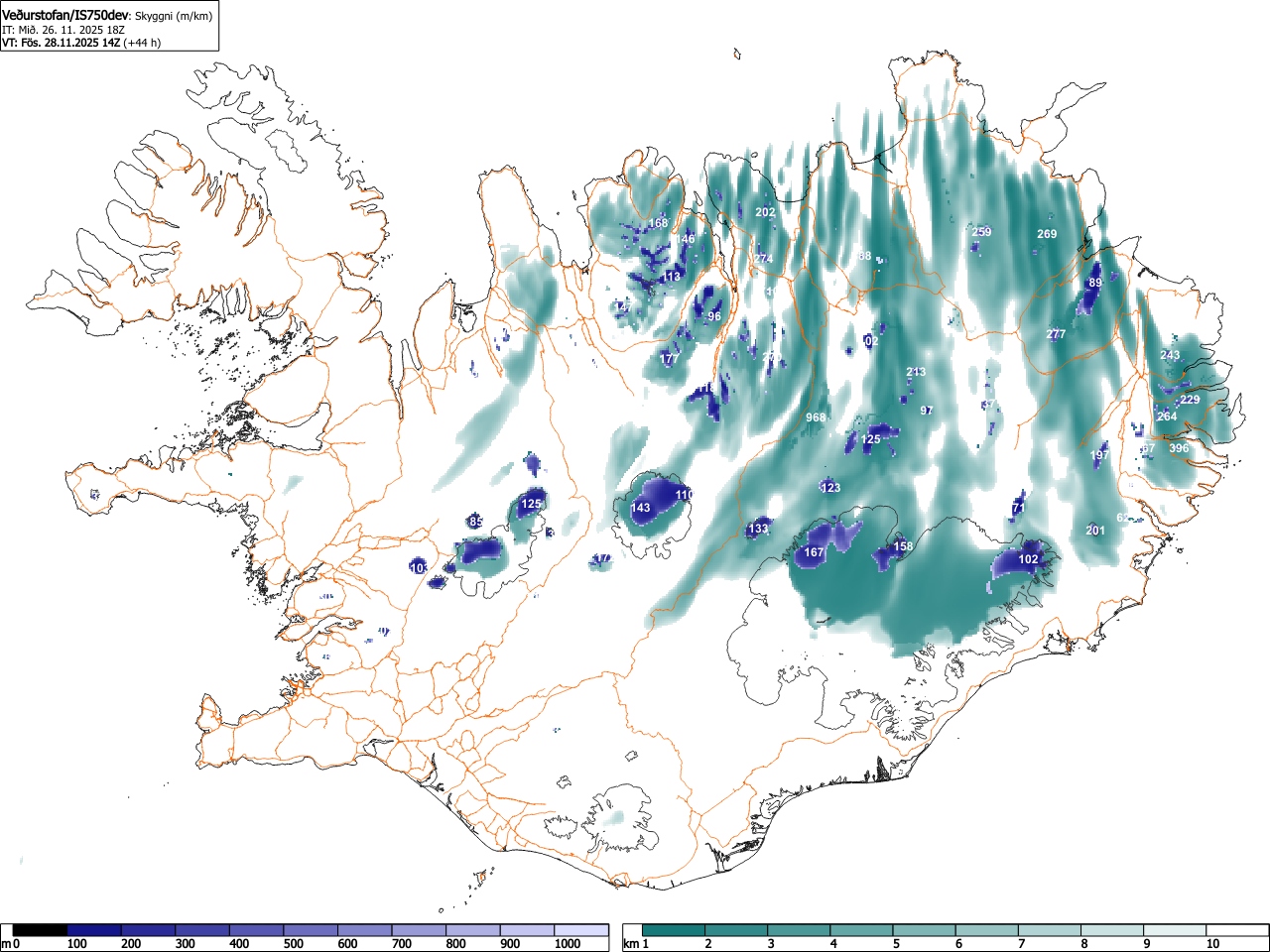
Task: Click the 158 visibility value on the map
Action: pyautogui.click(x=903, y=546)
